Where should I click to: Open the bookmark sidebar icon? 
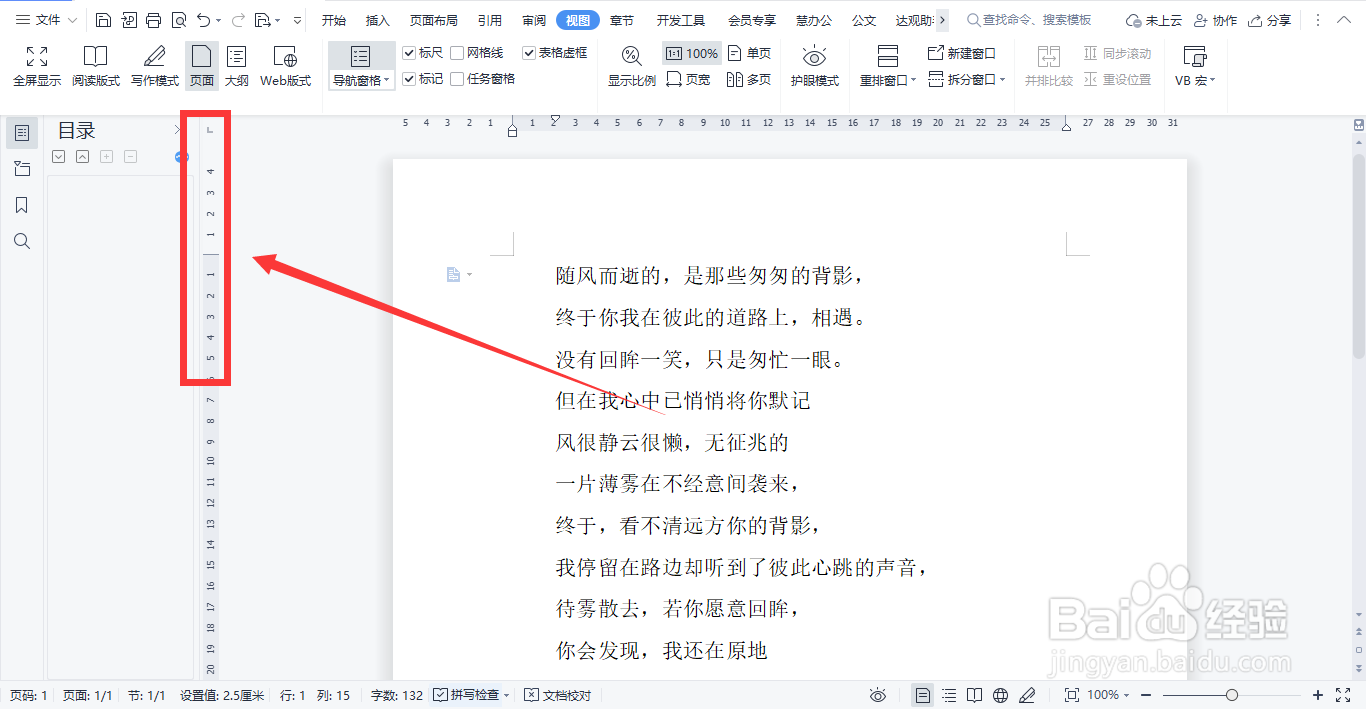coord(22,205)
